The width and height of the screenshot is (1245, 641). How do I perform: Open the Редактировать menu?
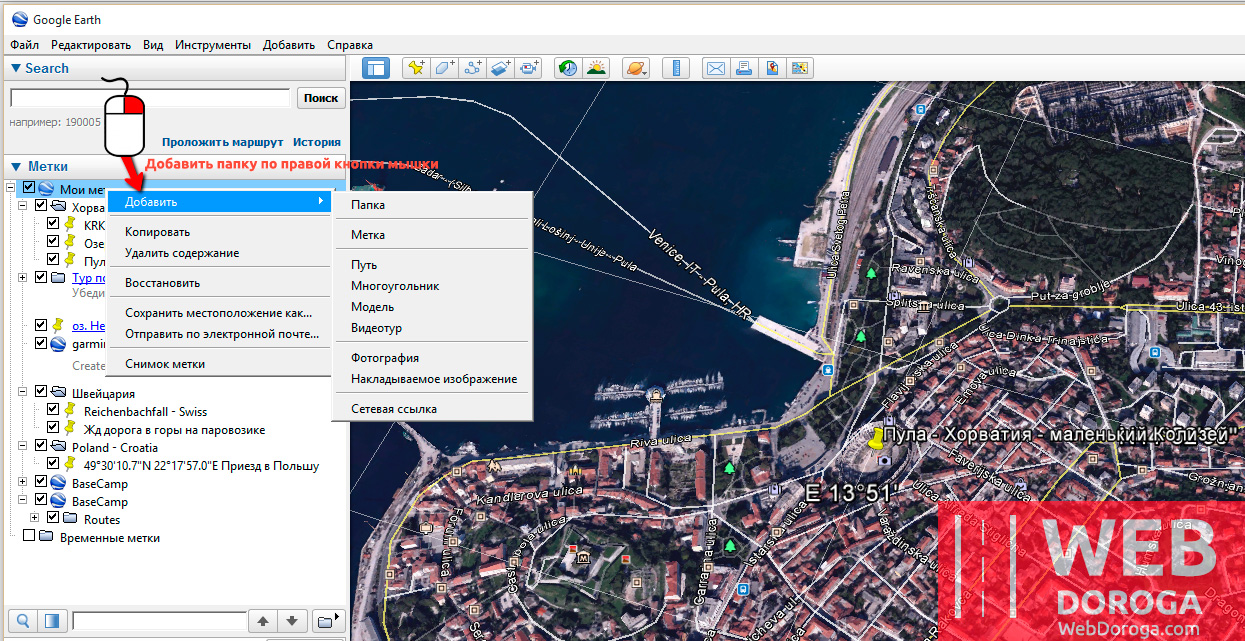91,45
